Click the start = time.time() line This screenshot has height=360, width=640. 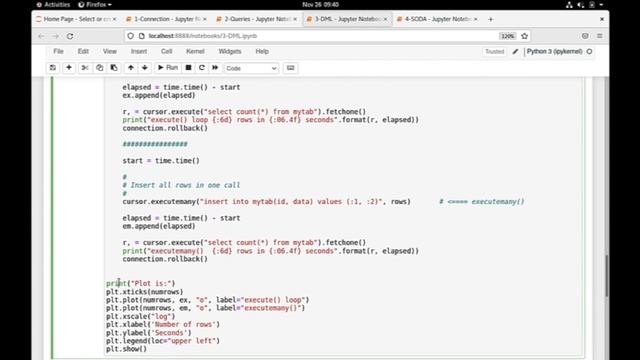161,161
